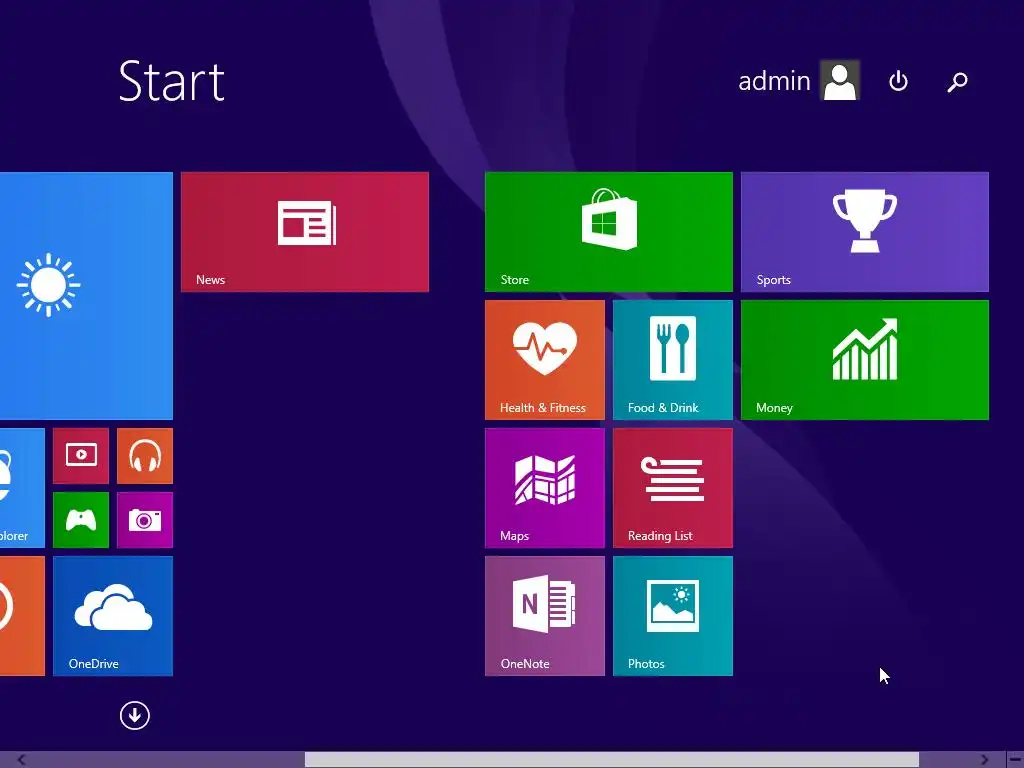The width and height of the screenshot is (1024, 768).
Task: Open the Music headphones tile
Action: [x=145, y=456]
